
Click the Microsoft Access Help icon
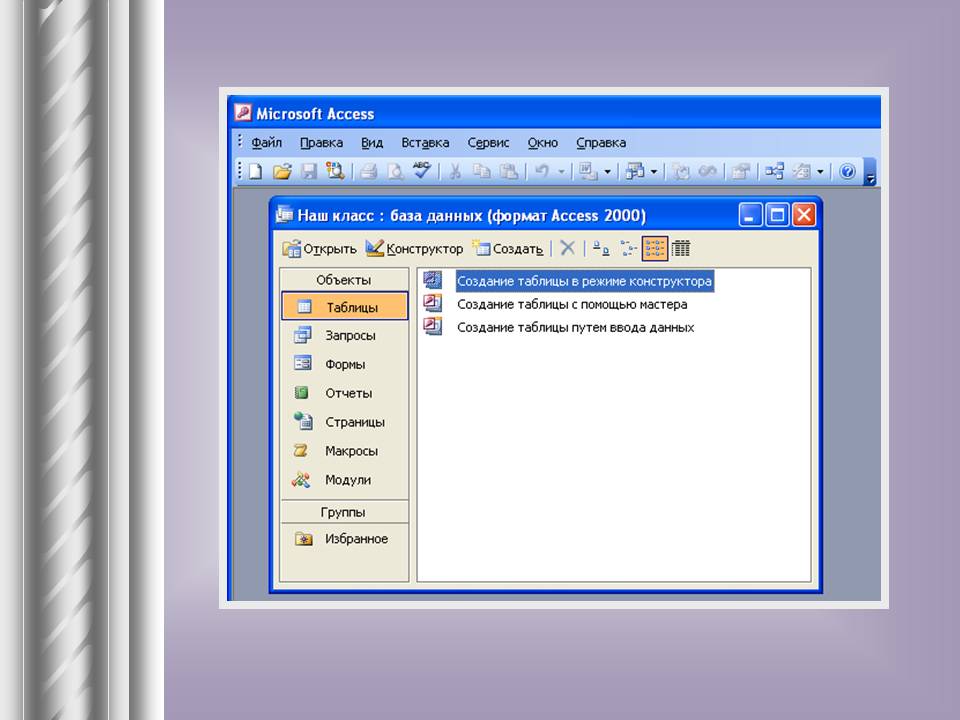(847, 172)
